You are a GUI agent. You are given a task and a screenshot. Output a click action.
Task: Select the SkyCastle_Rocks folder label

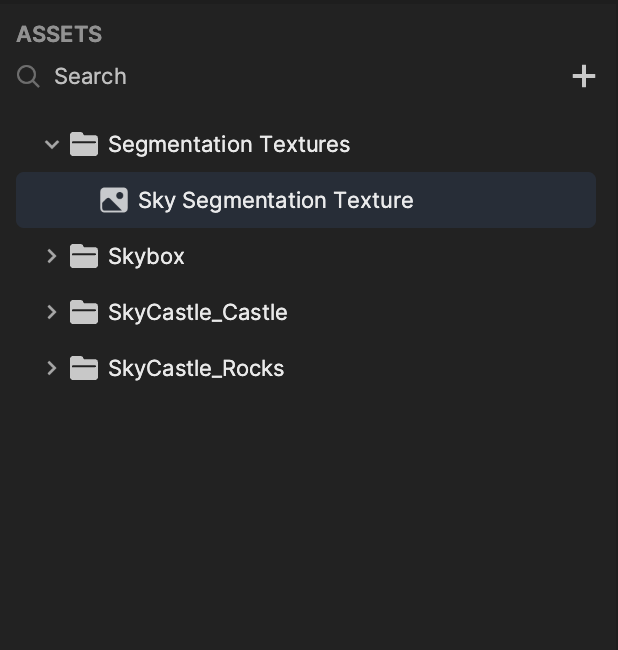(196, 368)
